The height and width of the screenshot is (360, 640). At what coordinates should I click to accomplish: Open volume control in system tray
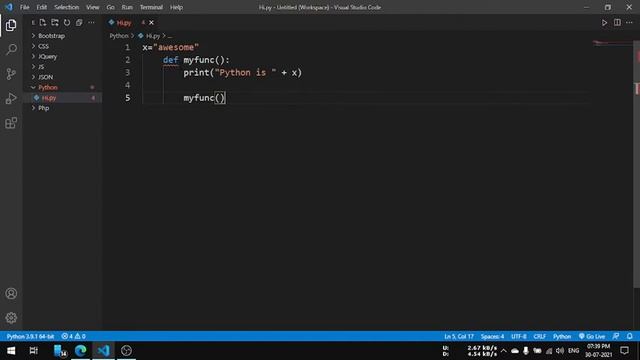[560, 351]
